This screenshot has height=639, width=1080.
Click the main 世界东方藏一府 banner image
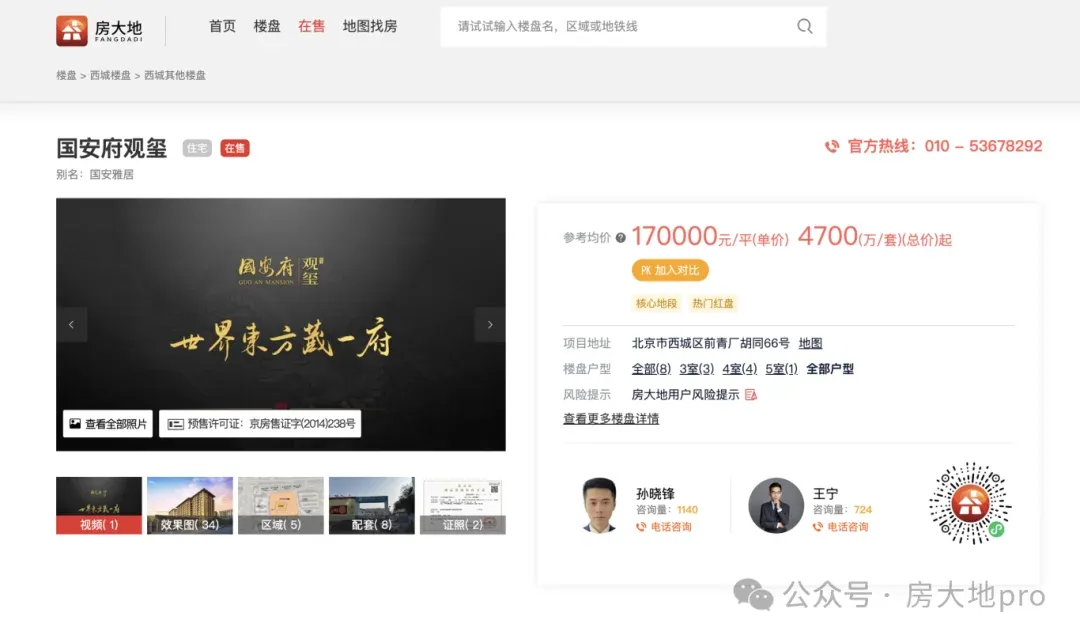[x=281, y=324]
